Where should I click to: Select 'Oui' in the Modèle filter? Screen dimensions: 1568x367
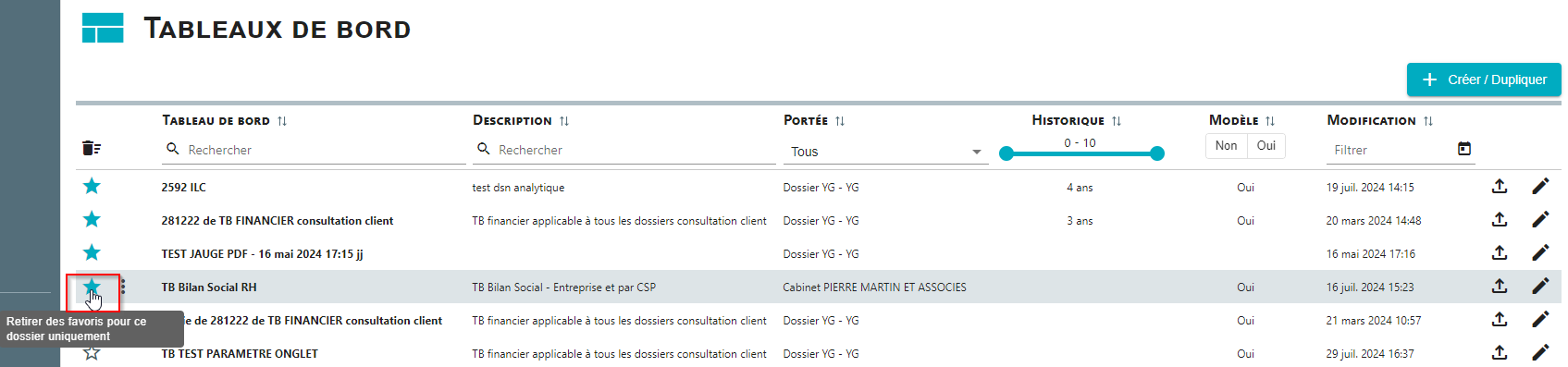pyautogui.click(x=1266, y=146)
